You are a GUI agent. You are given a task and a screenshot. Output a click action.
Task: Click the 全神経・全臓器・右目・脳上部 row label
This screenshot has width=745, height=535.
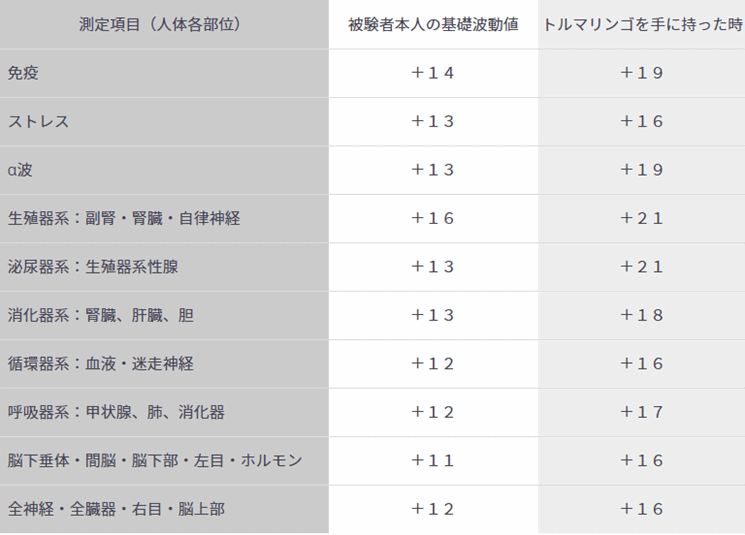pos(116,509)
